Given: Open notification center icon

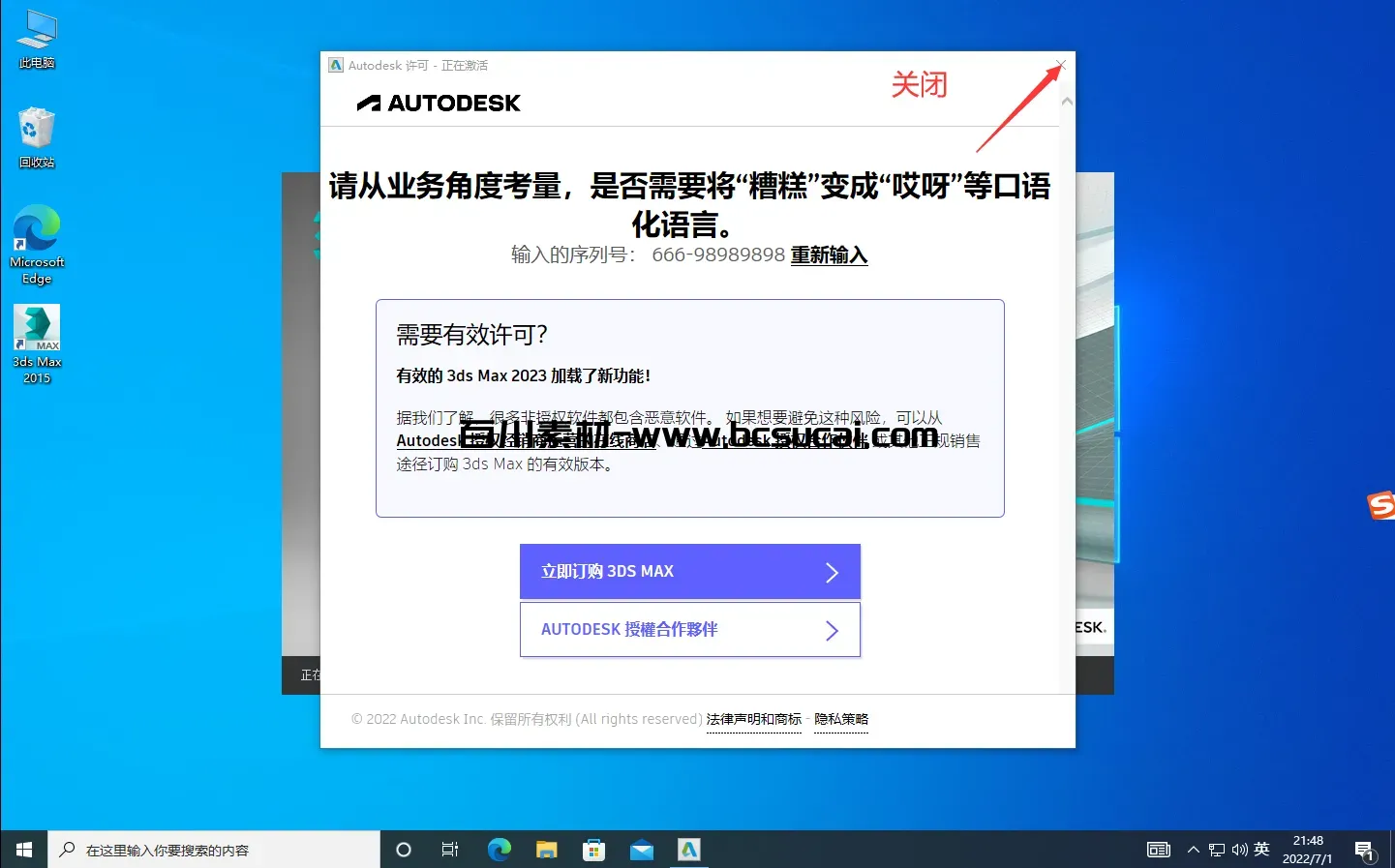Looking at the screenshot, I should pyautogui.click(x=1365, y=851).
